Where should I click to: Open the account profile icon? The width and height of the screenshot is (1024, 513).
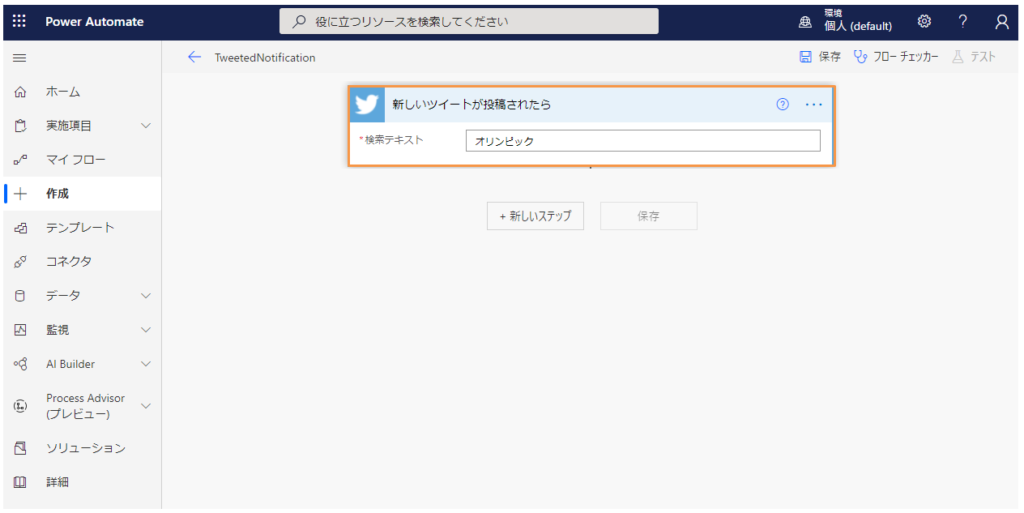click(x=1002, y=22)
